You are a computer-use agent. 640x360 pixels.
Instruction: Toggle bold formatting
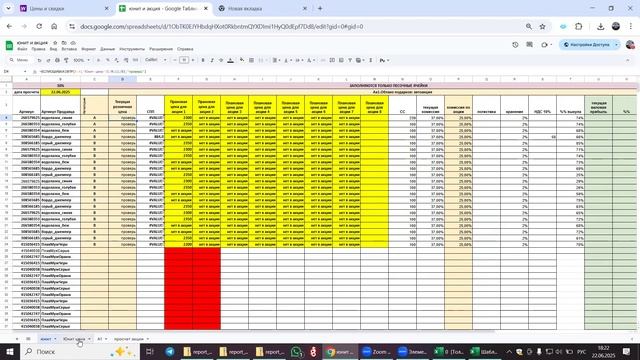(203, 60)
